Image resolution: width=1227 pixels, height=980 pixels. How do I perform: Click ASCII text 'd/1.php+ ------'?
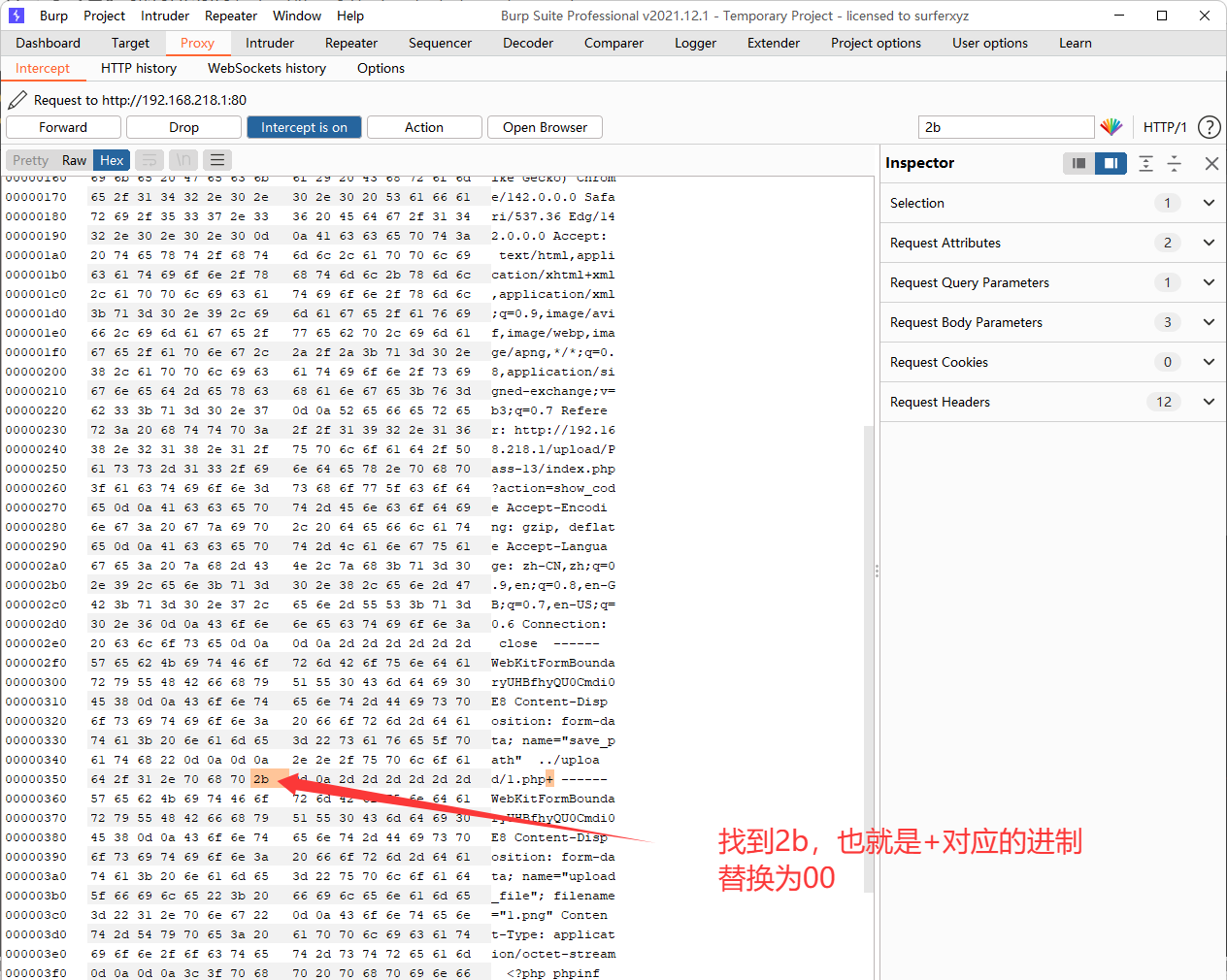[548, 779]
